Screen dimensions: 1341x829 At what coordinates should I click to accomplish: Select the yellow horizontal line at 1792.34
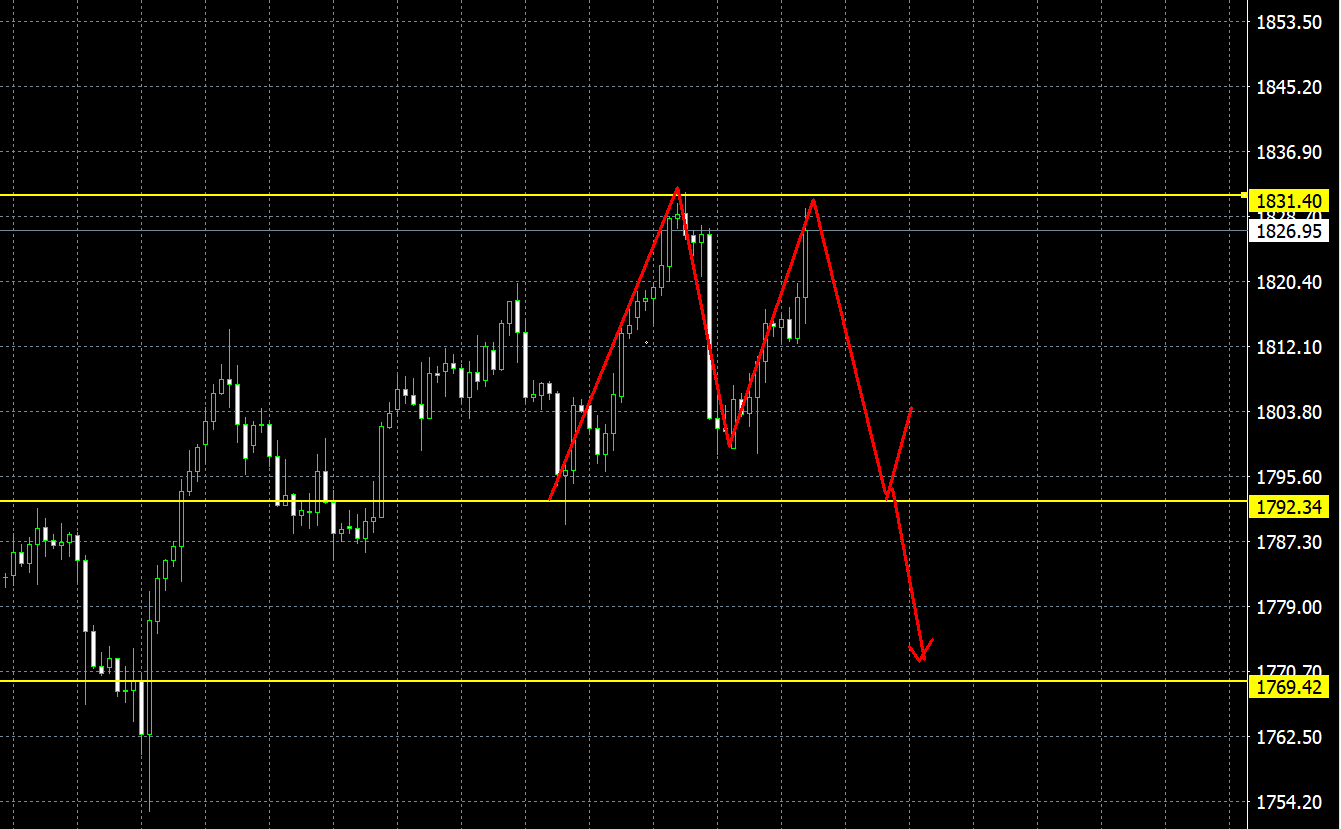tap(624, 501)
